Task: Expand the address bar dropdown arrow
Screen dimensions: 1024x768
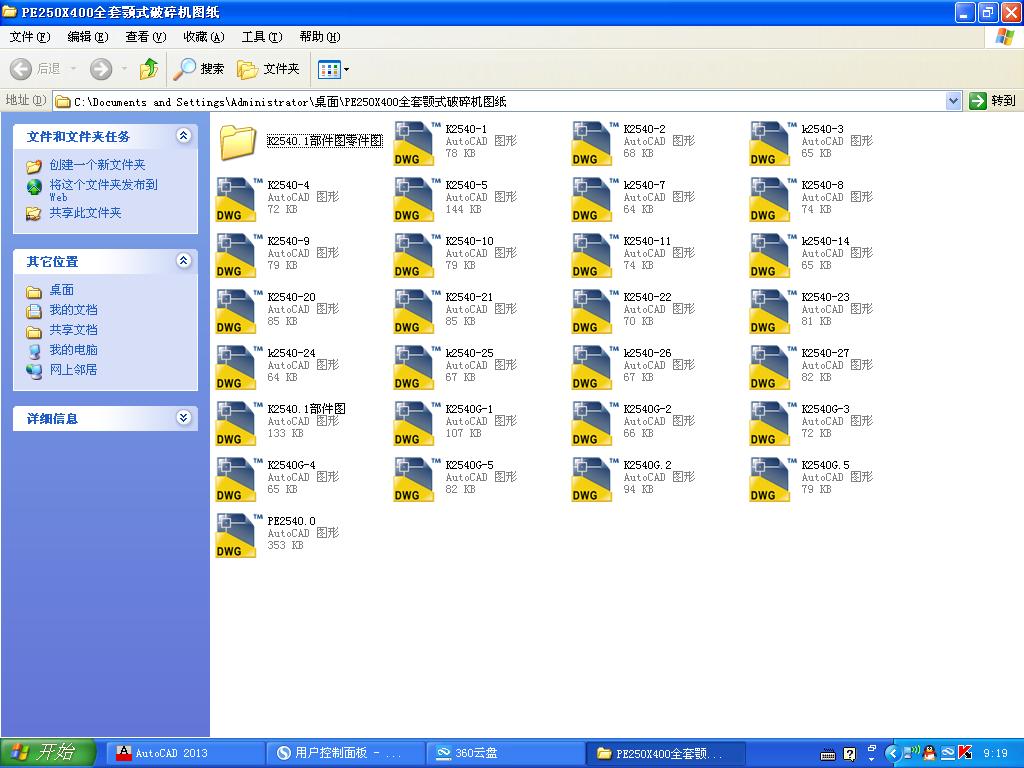Action: pos(953,101)
